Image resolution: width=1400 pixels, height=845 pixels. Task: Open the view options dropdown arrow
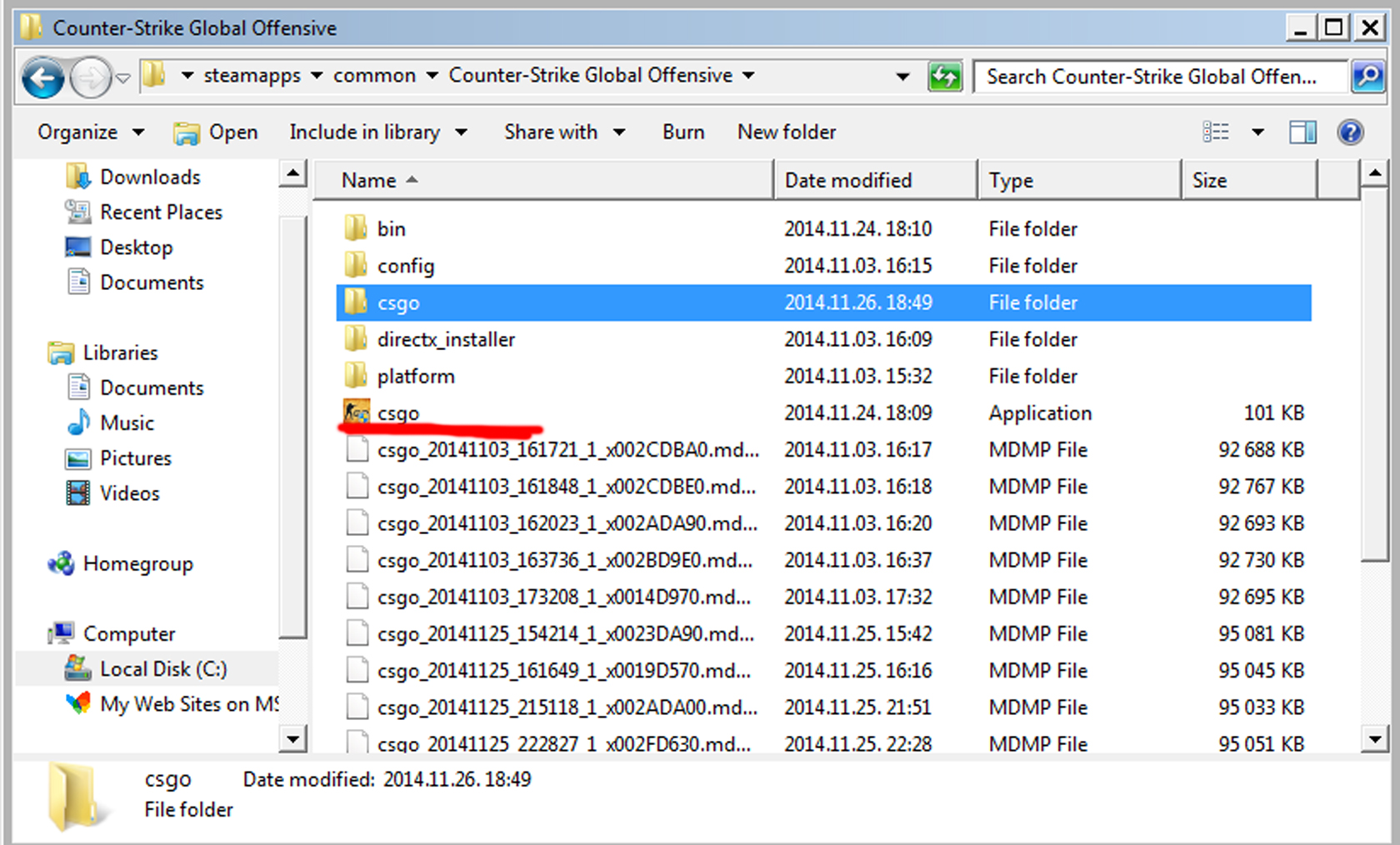pos(1257,132)
